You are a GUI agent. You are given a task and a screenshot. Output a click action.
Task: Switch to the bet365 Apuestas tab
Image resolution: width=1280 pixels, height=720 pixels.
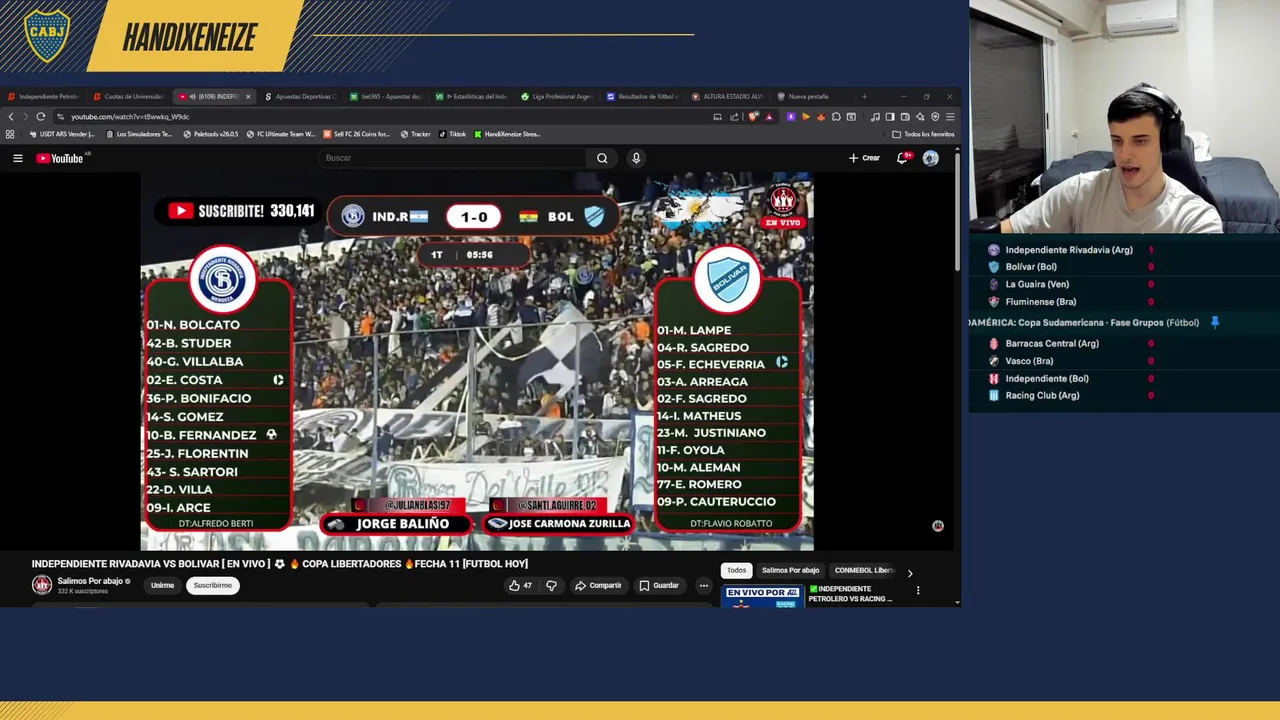click(386, 97)
